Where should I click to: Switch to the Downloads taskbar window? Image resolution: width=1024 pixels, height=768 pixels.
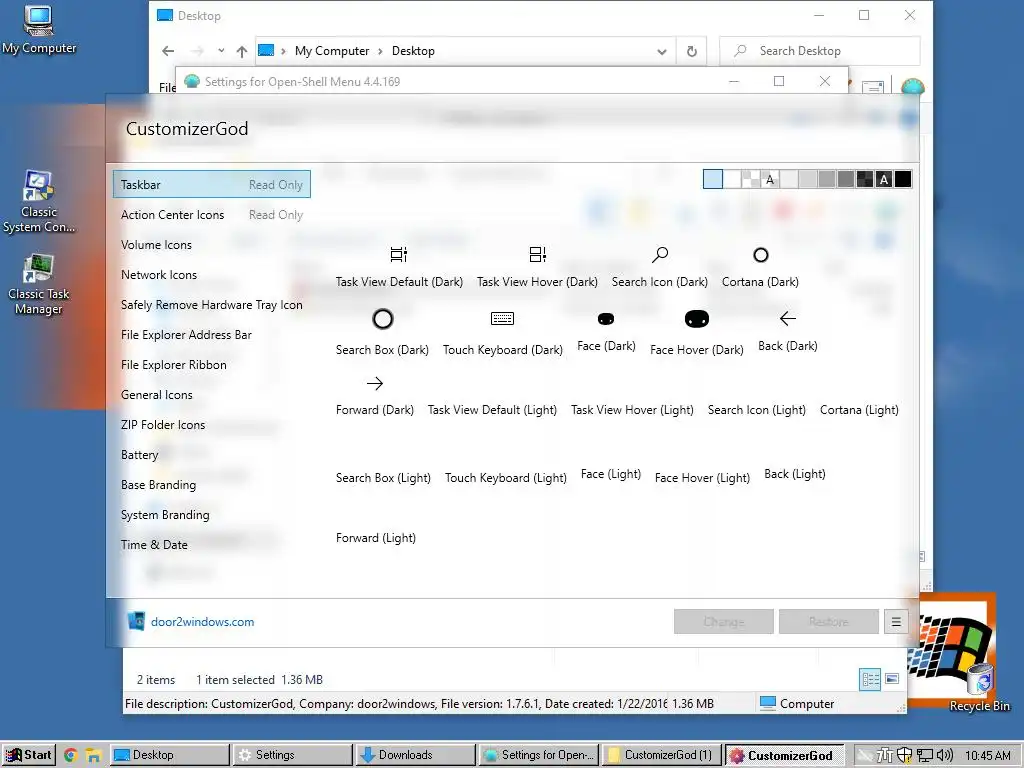(x=415, y=755)
